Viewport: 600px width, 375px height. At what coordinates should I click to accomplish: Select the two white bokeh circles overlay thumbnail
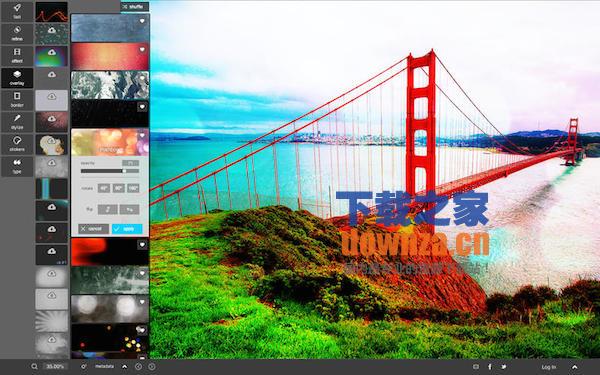pos(110,308)
